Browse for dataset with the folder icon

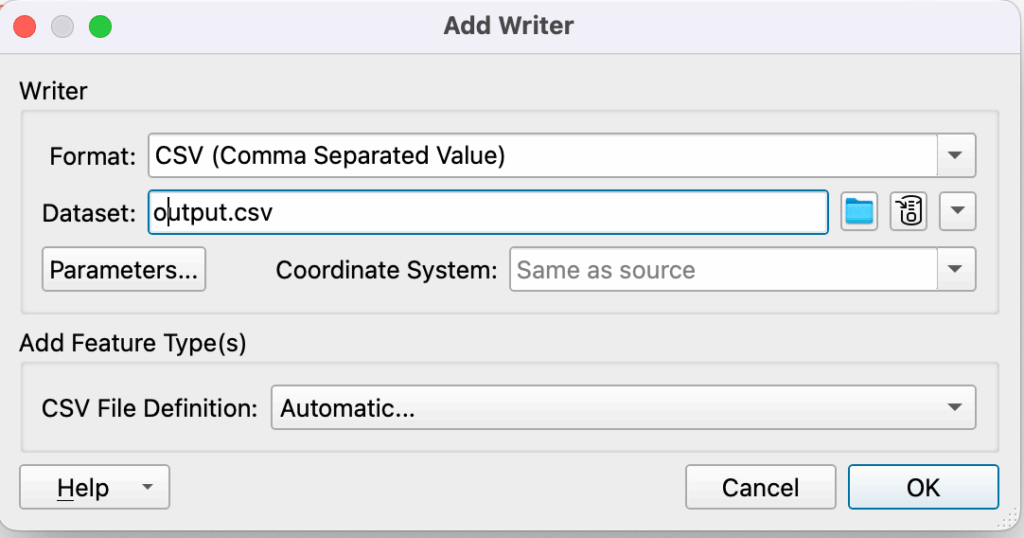[859, 212]
